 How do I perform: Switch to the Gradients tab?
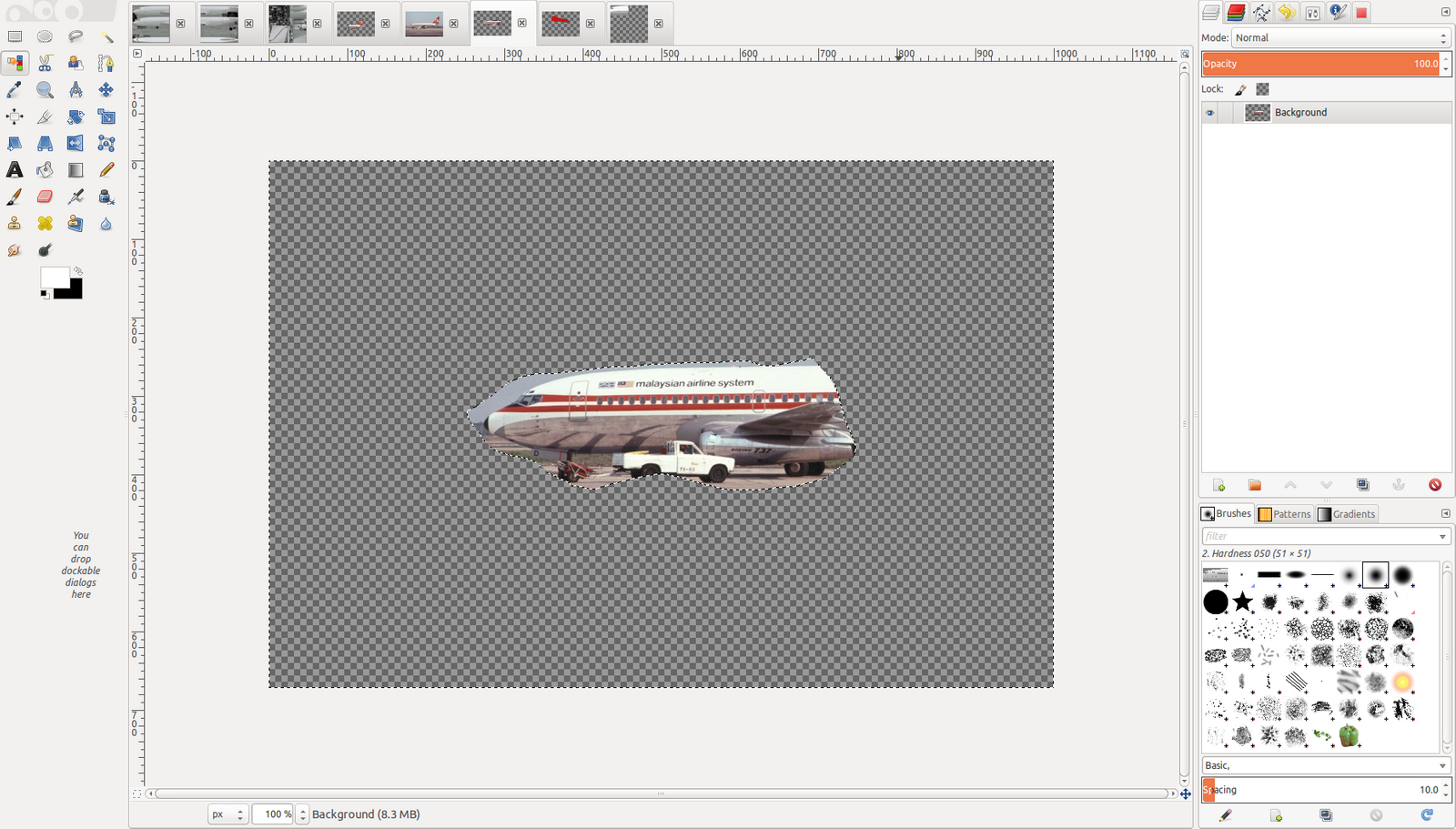coord(1347,514)
